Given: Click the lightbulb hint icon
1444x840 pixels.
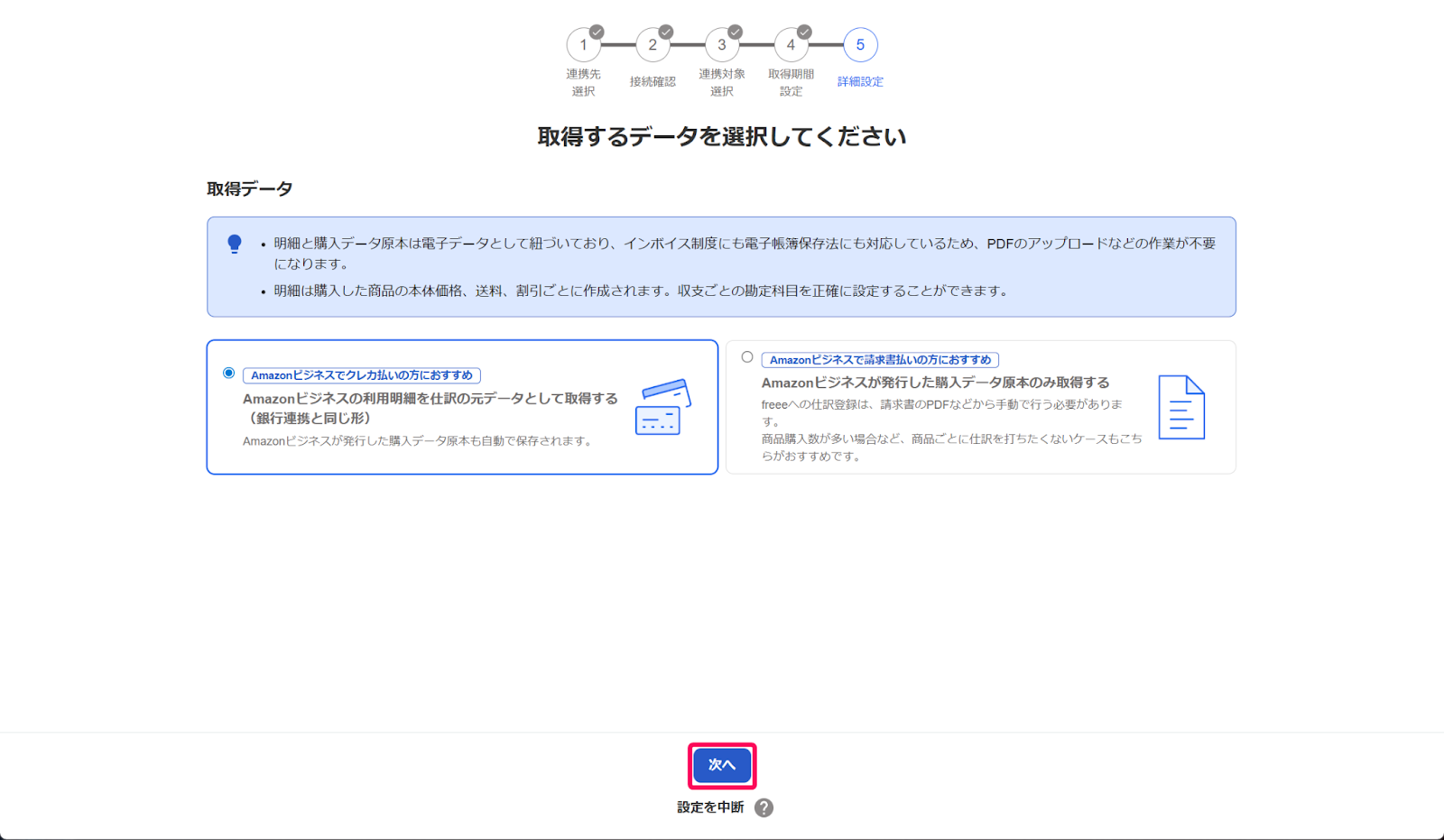Looking at the screenshot, I should [235, 244].
